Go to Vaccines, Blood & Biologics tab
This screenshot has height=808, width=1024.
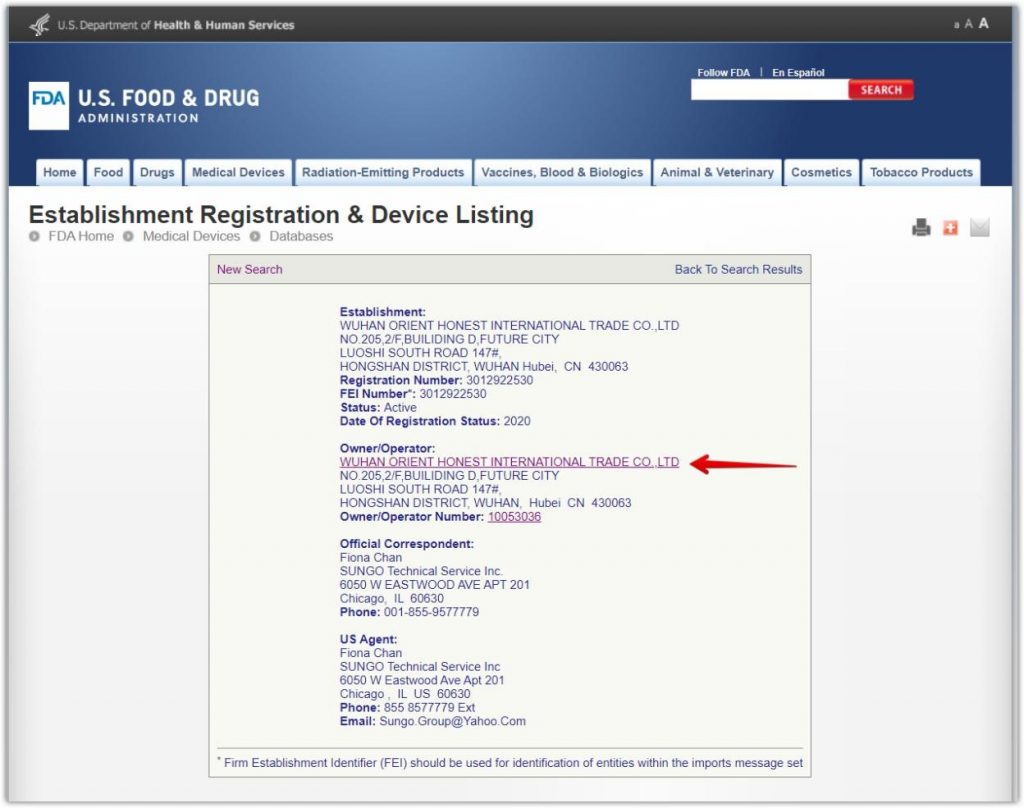[x=562, y=173]
